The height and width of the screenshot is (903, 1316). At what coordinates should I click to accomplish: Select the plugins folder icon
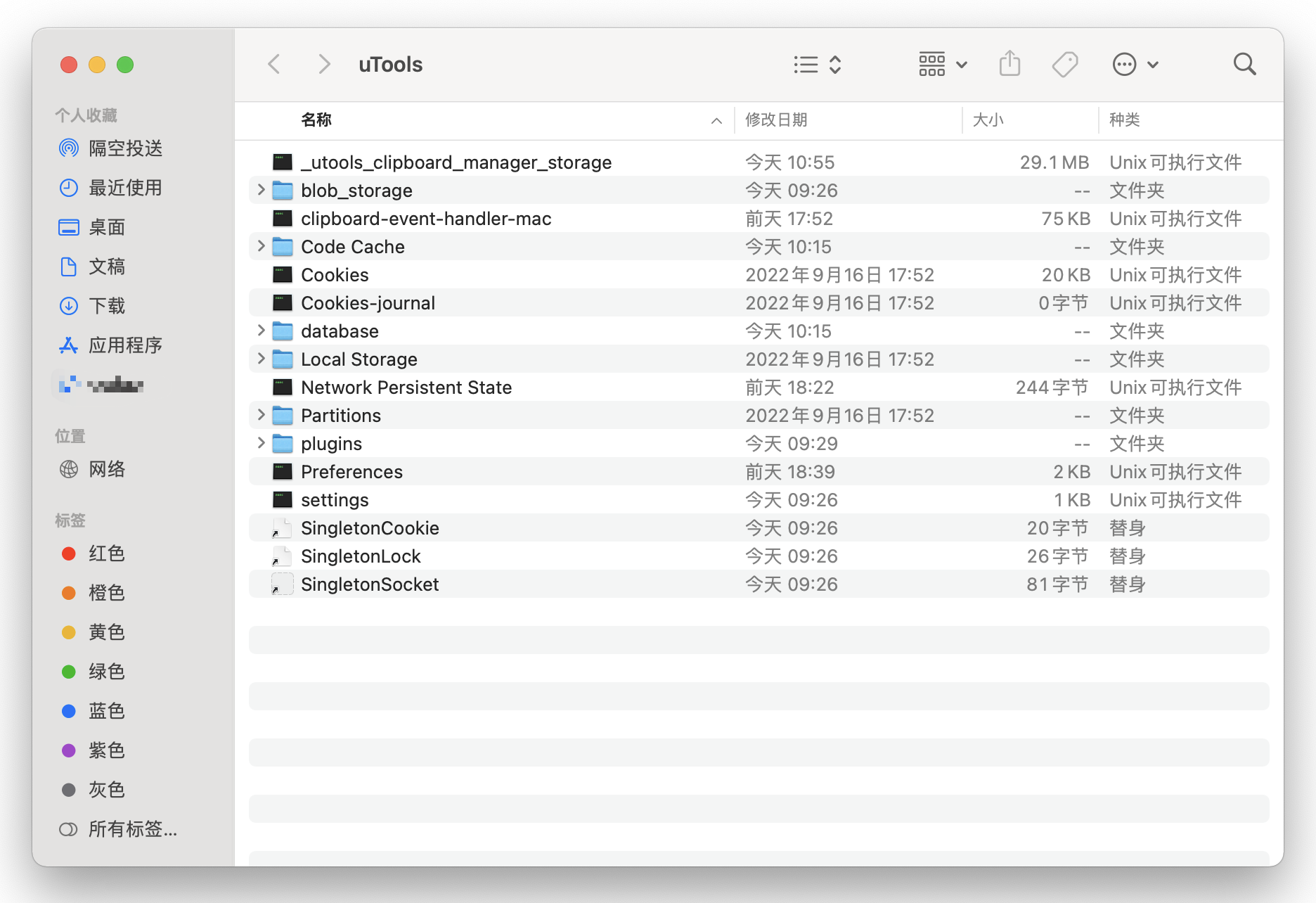click(x=283, y=444)
